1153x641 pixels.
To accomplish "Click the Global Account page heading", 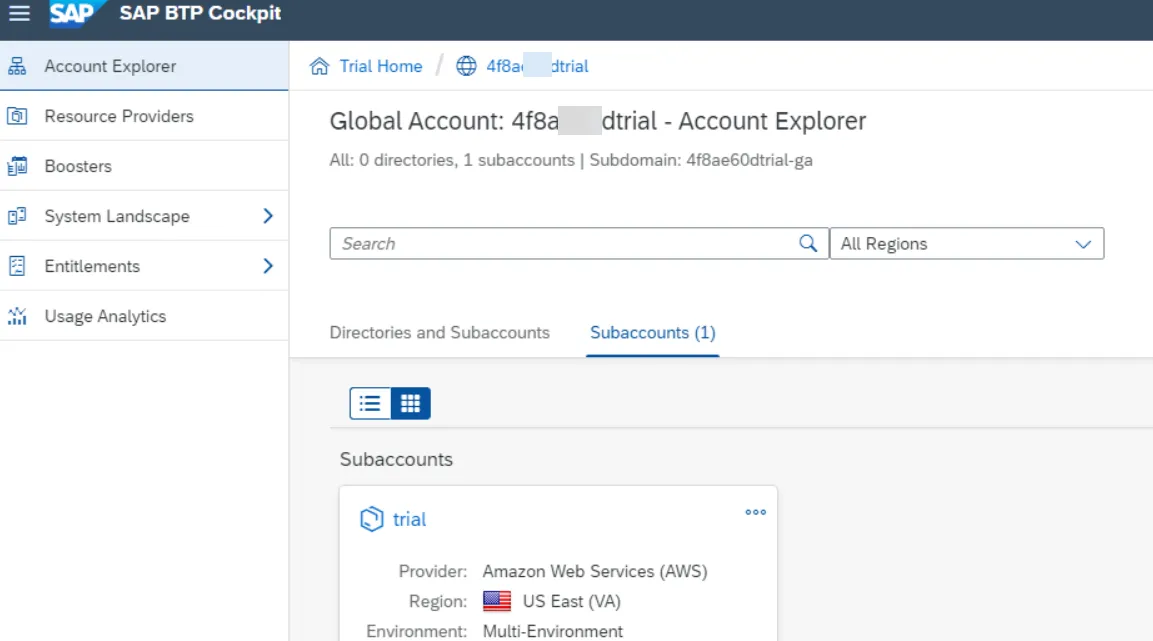I will (598, 121).
